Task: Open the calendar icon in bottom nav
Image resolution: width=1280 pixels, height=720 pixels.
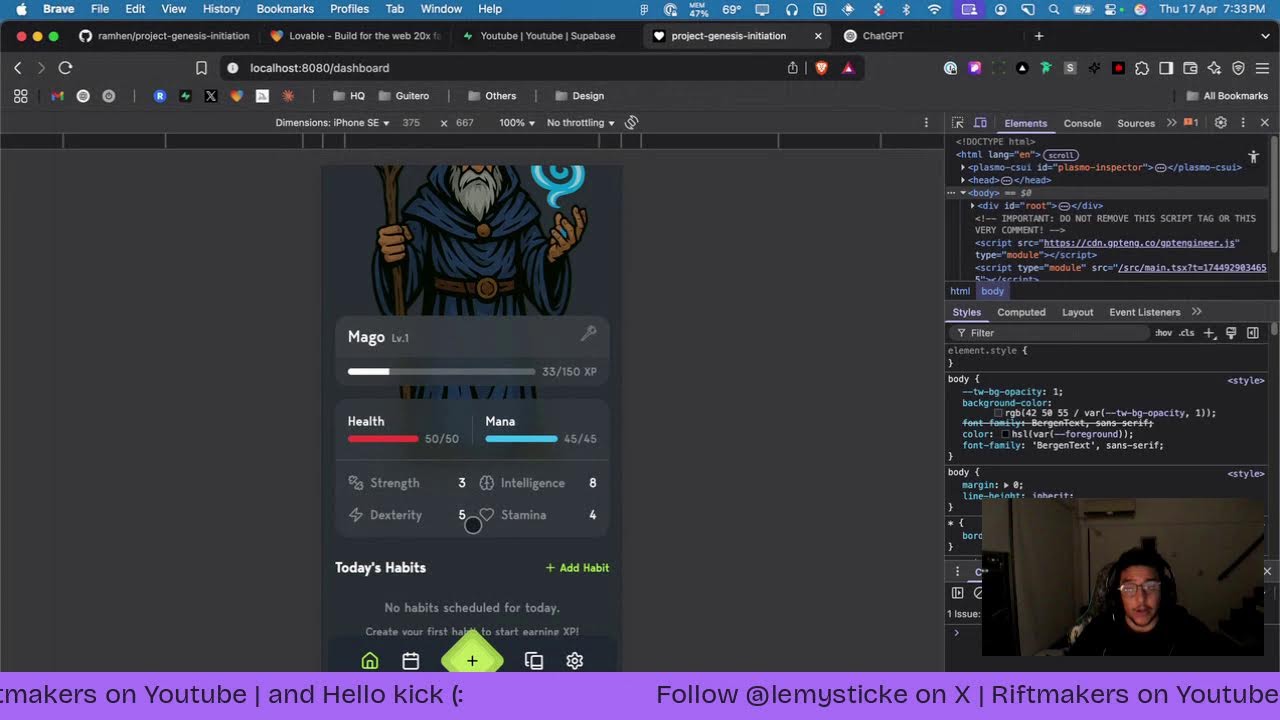Action: (411, 661)
